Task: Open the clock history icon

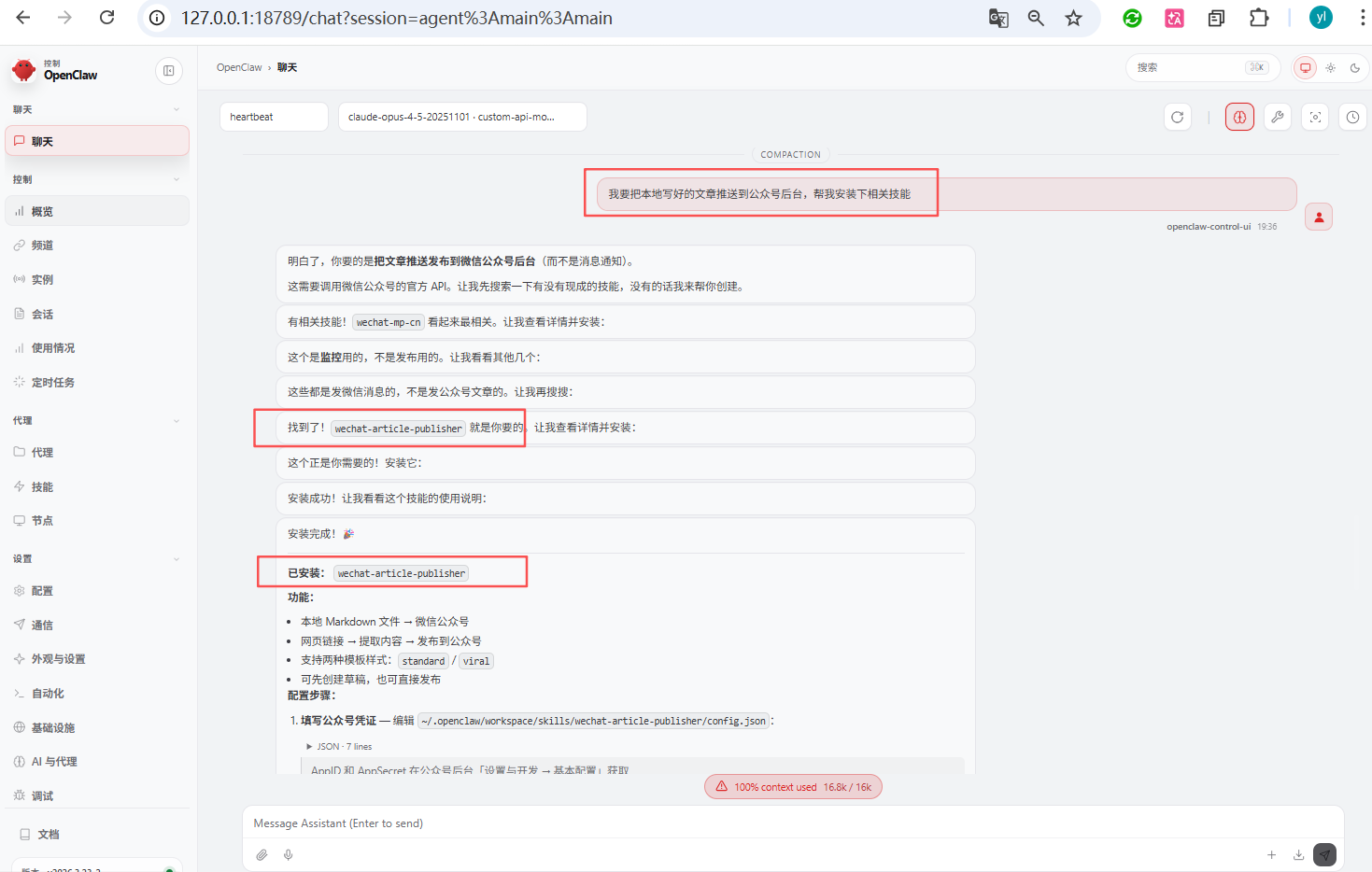Action: pos(1351,117)
